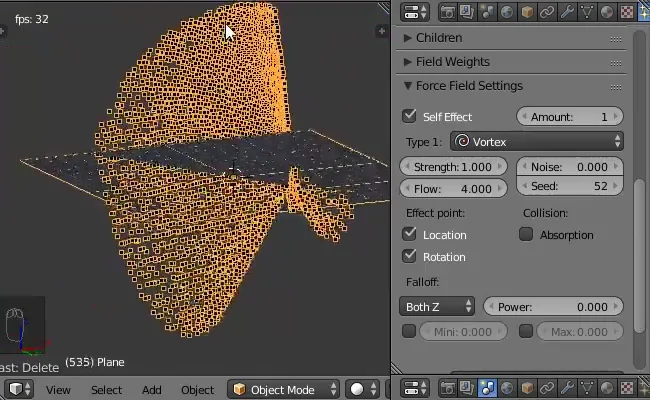Open the Object Mode selector
Screen dimensions: 650x400
281,389
